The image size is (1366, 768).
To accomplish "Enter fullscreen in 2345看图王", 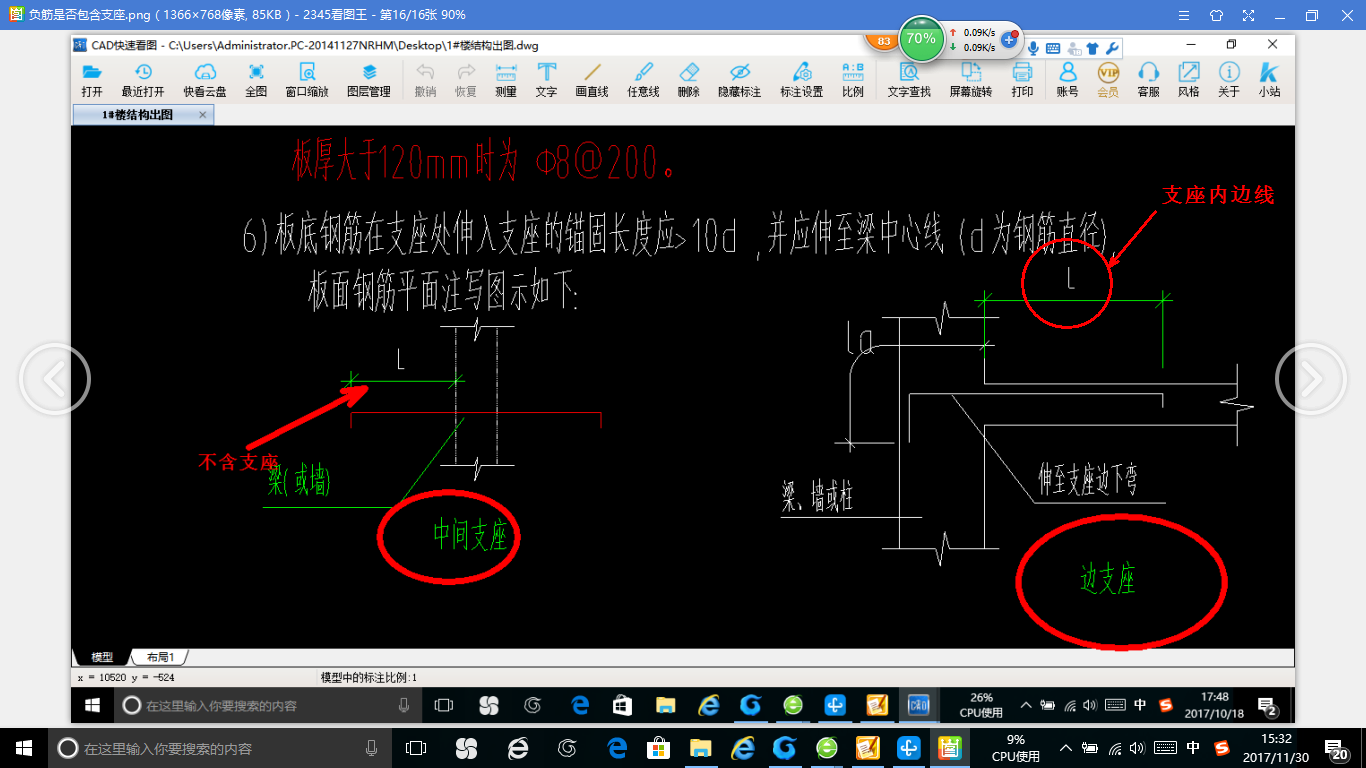I will 1247,15.
